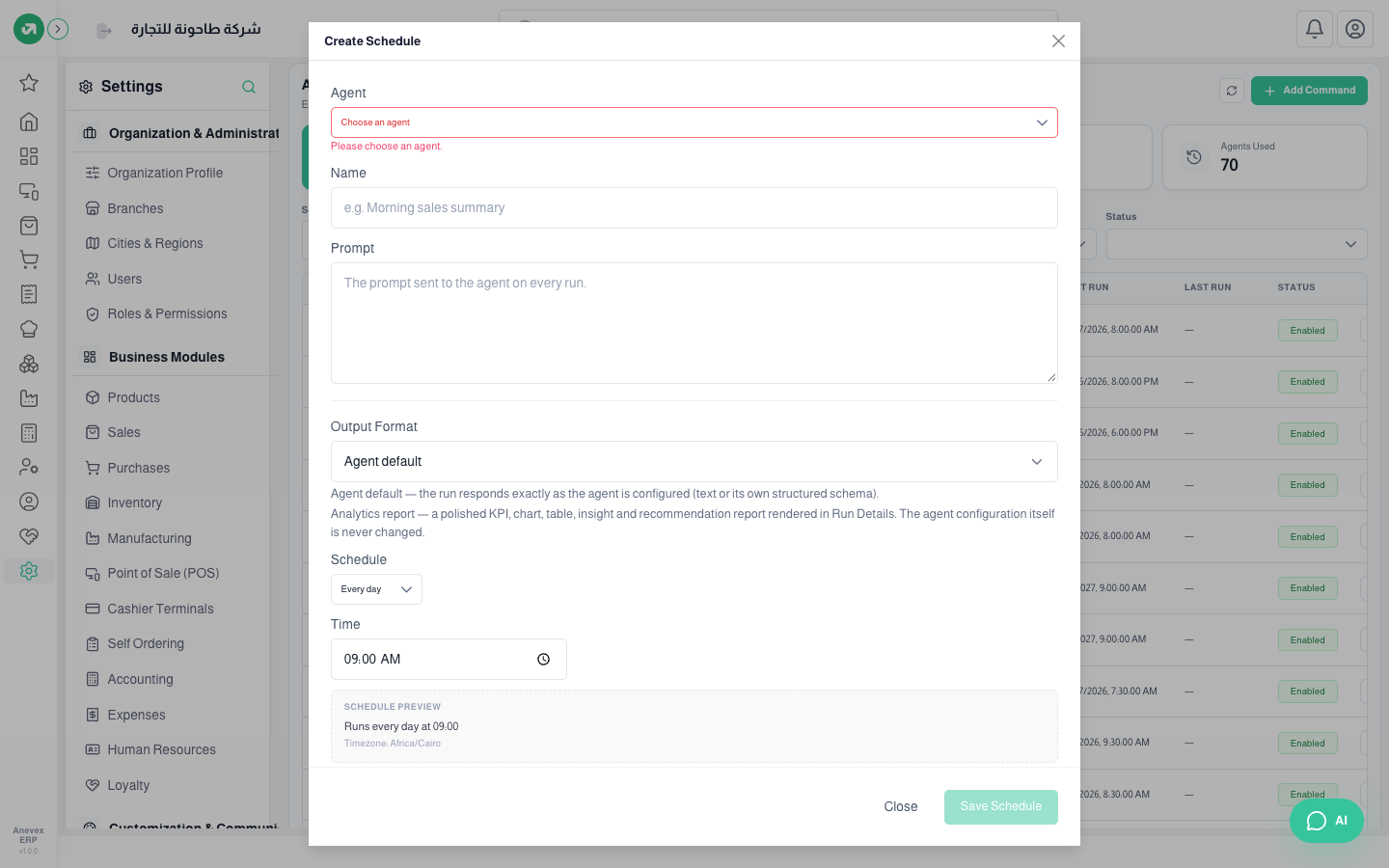Click the Anevex logo icon
This screenshot has width=1389, height=868.
tap(29, 29)
